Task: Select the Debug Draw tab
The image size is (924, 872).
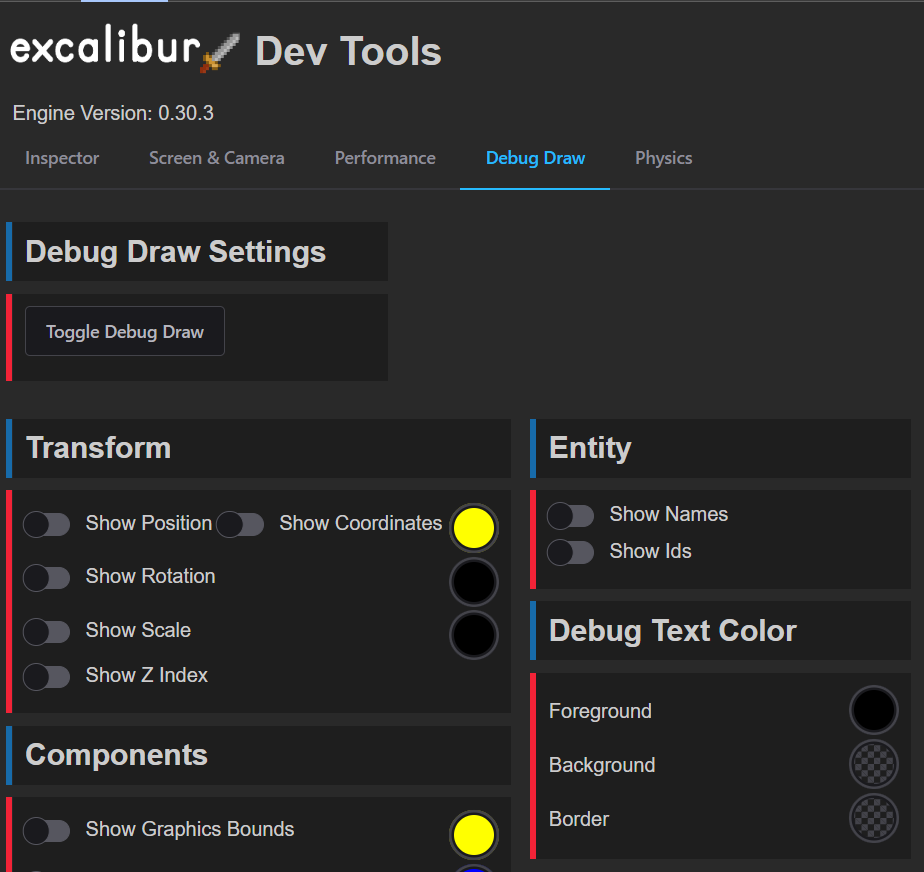Action: pyautogui.click(x=535, y=158)
